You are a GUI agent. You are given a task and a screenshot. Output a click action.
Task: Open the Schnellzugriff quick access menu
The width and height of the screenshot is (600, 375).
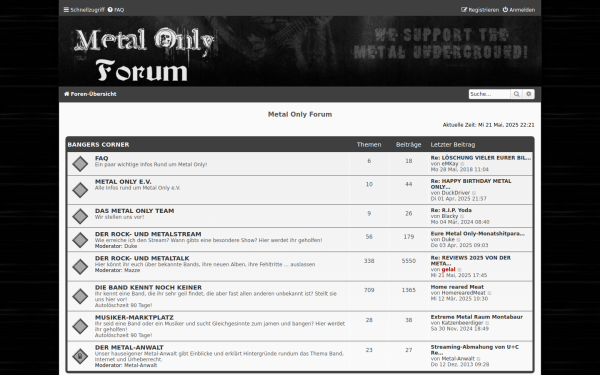point(84,10)
